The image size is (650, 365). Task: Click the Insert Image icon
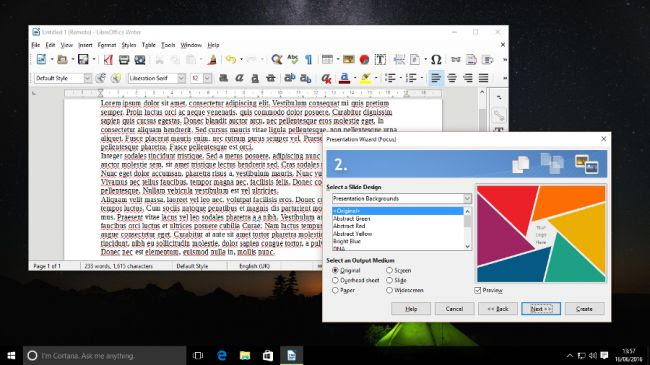(x=349, y=60)
